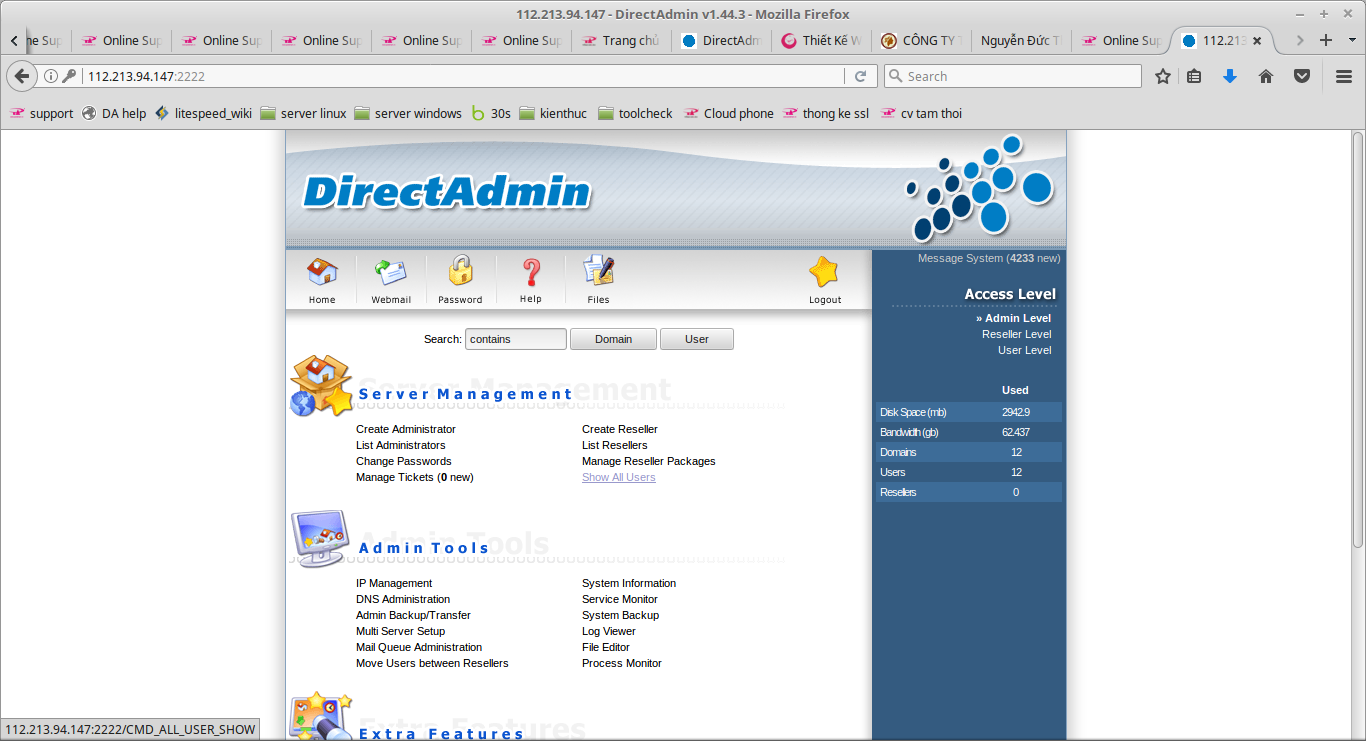Expand the server windows bookmark folder

[x=408, y=113]
